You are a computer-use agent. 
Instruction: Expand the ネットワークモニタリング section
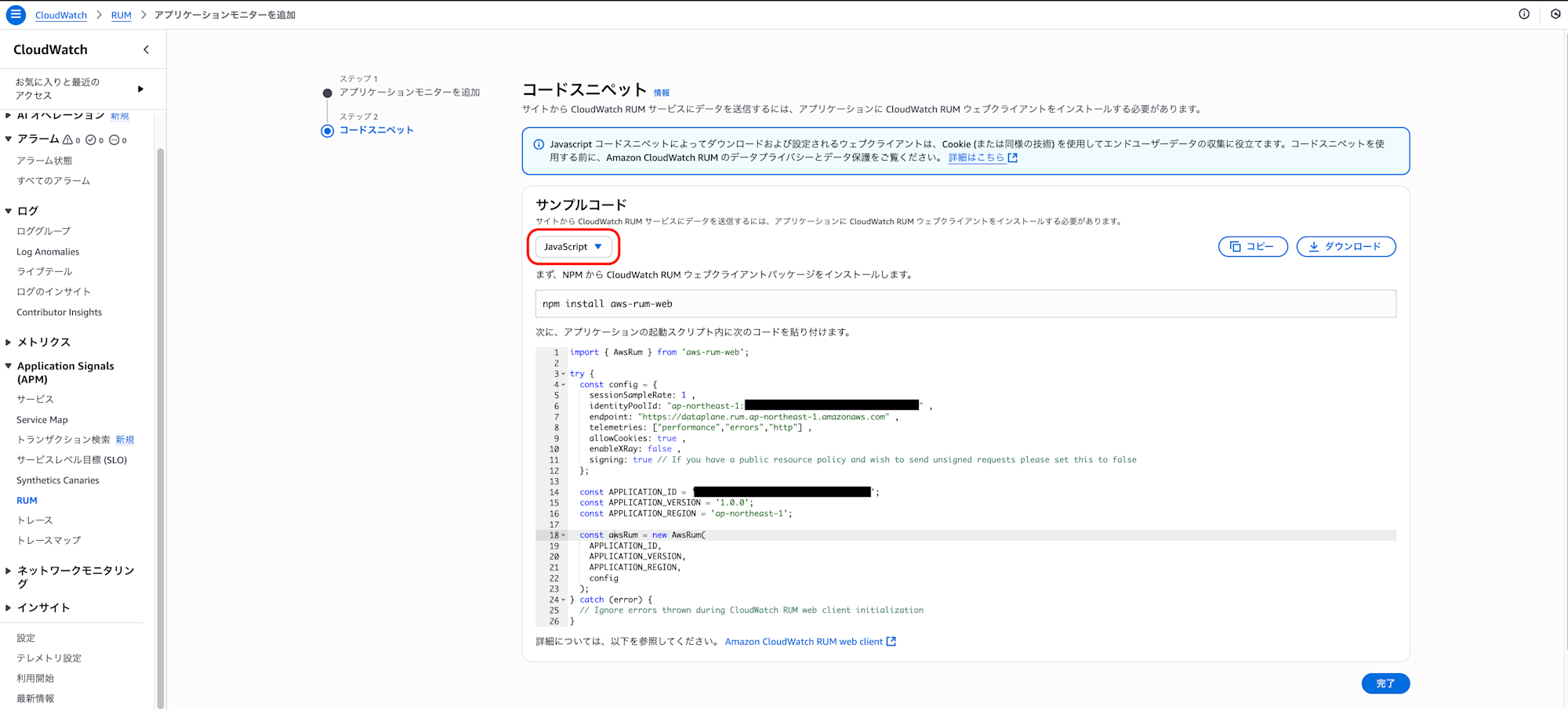click(9, 571)
